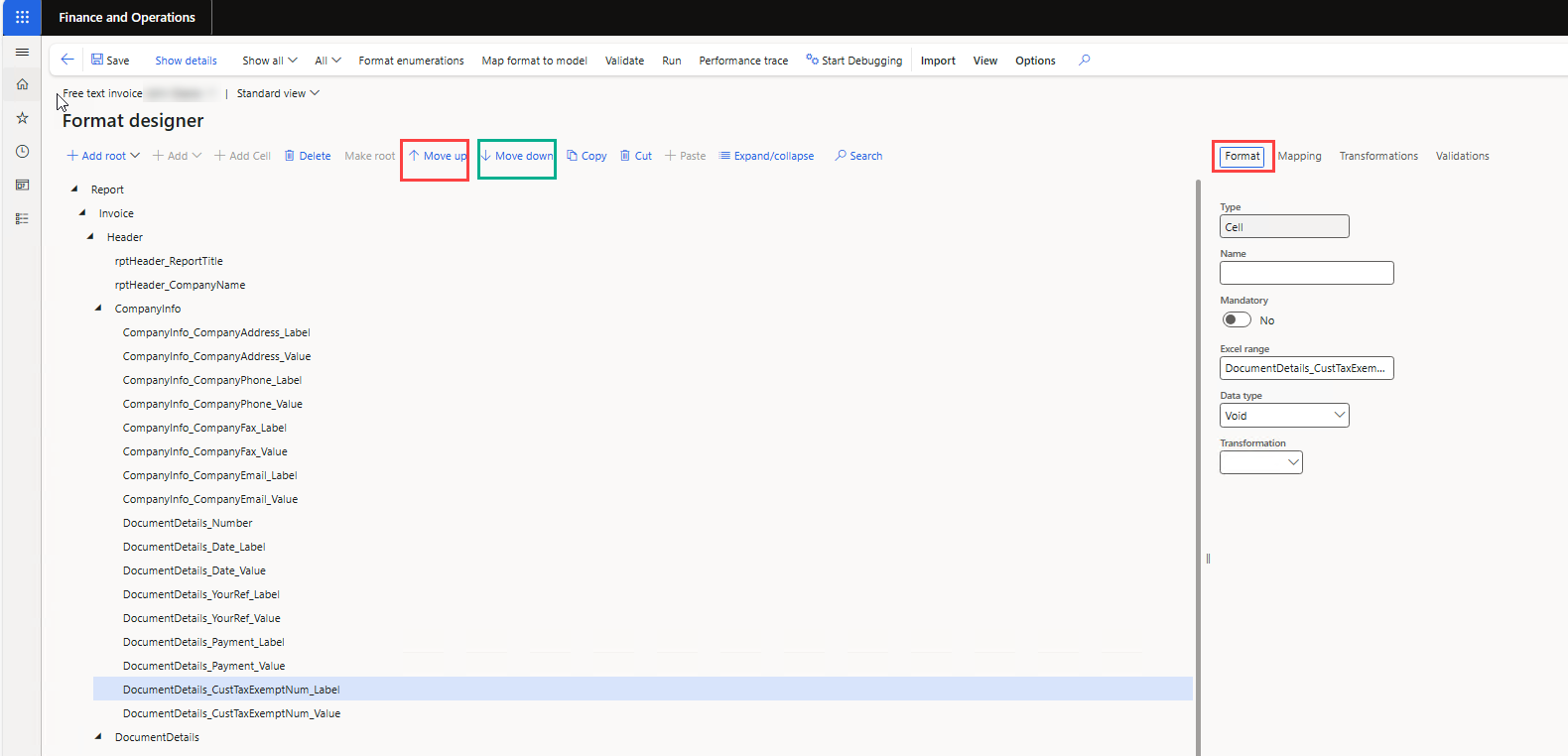This screenshot has height=756, width=1568.
Task: Delete the selected format element
Action: pyautogui.click(x=308, y=156)
